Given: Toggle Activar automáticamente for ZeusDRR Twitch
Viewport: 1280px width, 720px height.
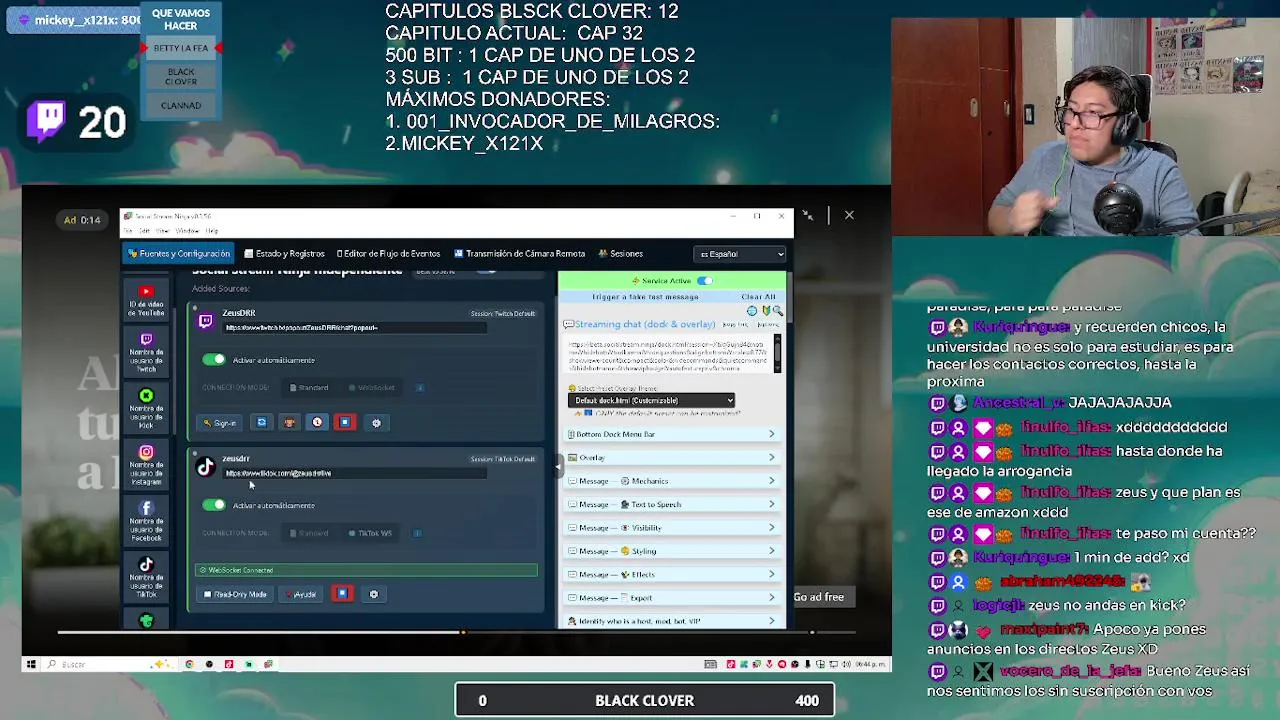Looking at the screenshot, I should click(214, 359).
